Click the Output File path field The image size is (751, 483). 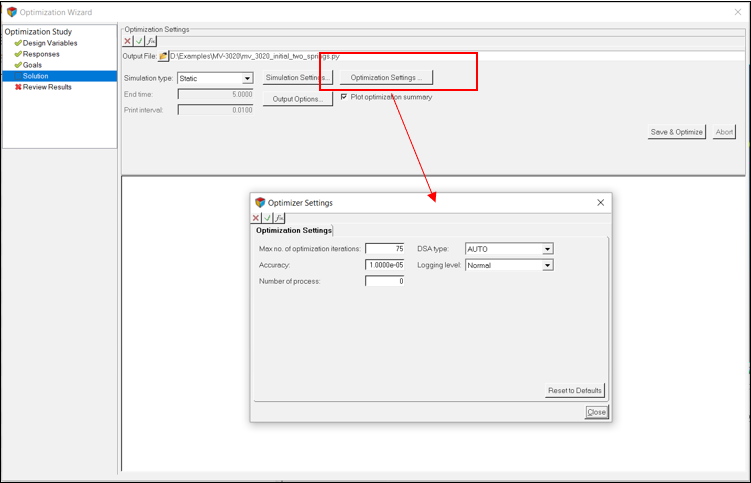456,57
